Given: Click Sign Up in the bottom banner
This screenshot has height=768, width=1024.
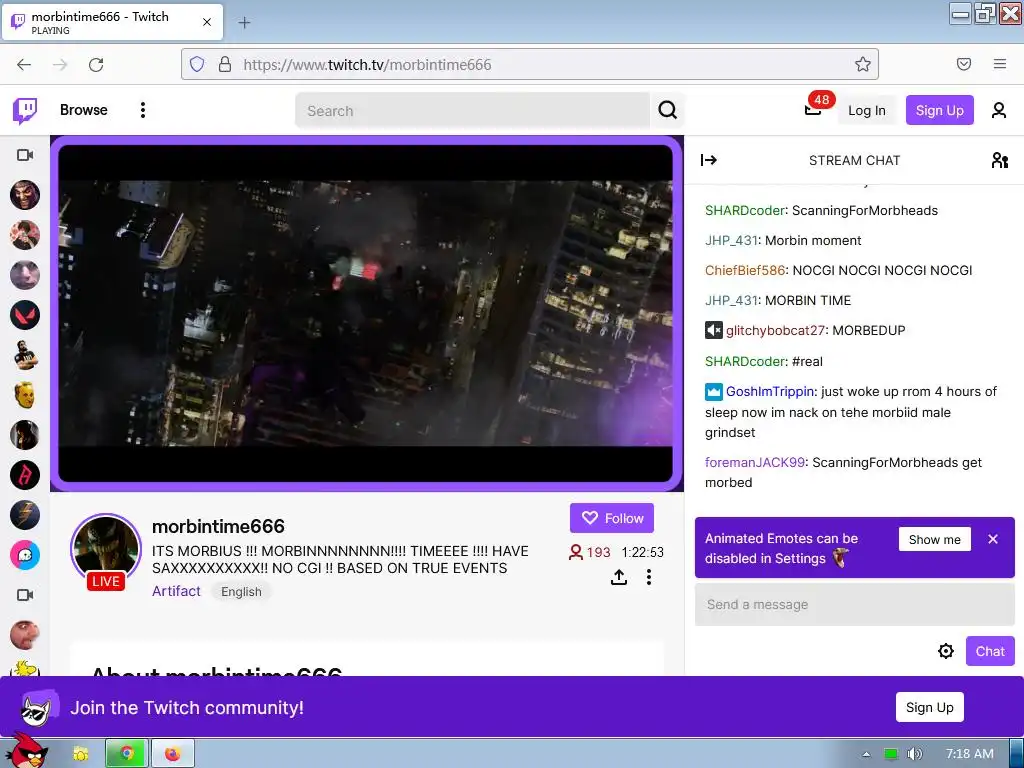Looking at the screenshot, I should (929, 707).
